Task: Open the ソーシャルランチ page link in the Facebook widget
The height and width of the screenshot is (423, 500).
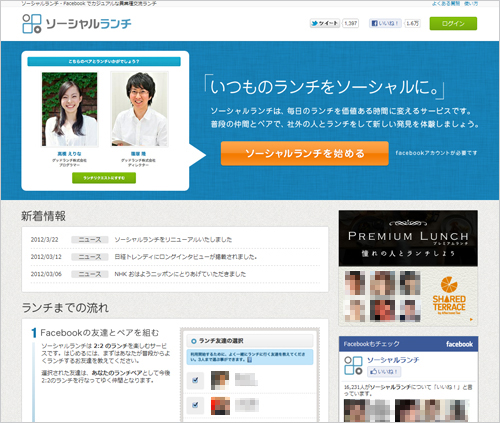Action: [x=393, y=360]
